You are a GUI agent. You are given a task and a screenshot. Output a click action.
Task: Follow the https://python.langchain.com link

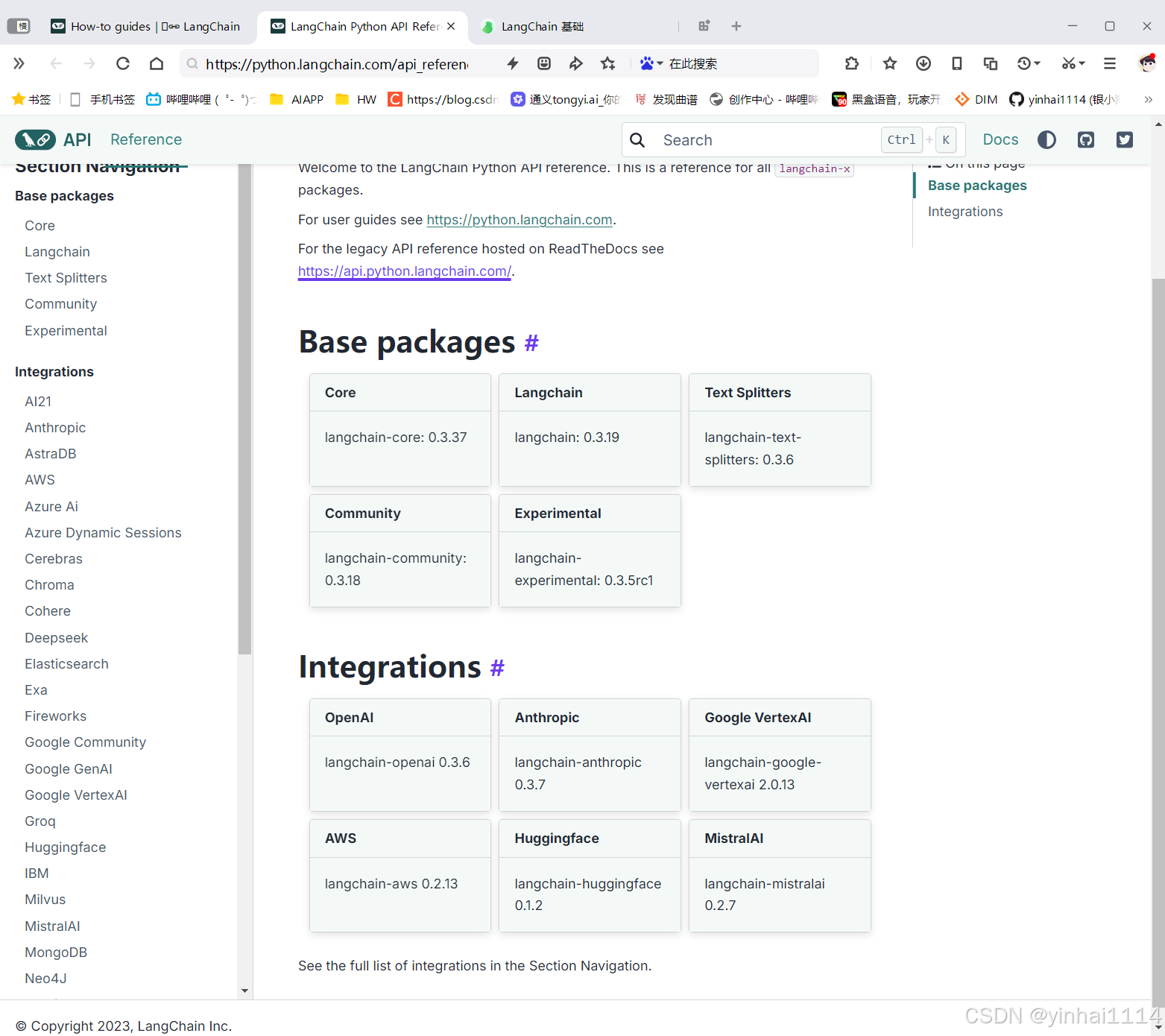point(520,220)
